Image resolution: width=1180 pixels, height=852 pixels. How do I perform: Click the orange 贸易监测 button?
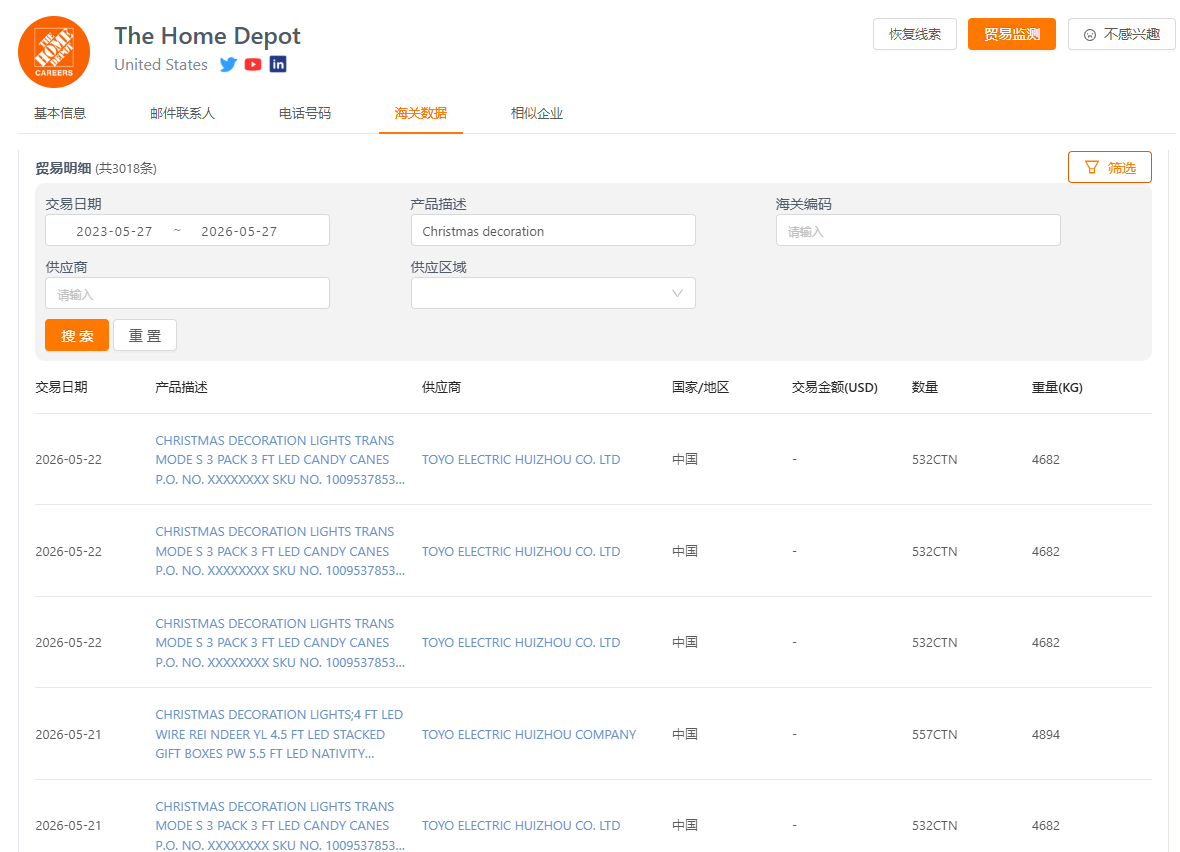(1011, 35)
